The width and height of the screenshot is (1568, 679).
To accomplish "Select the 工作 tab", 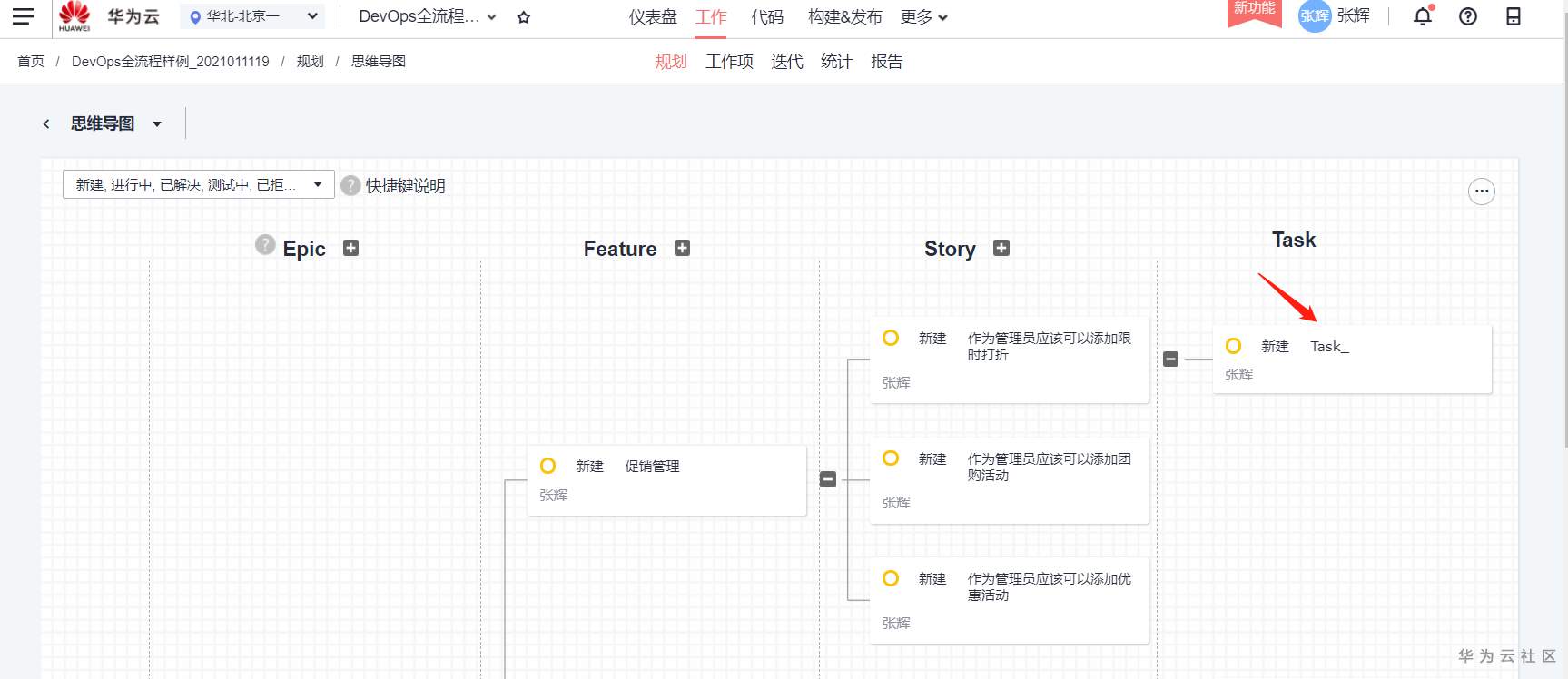I will pos(711,17).
